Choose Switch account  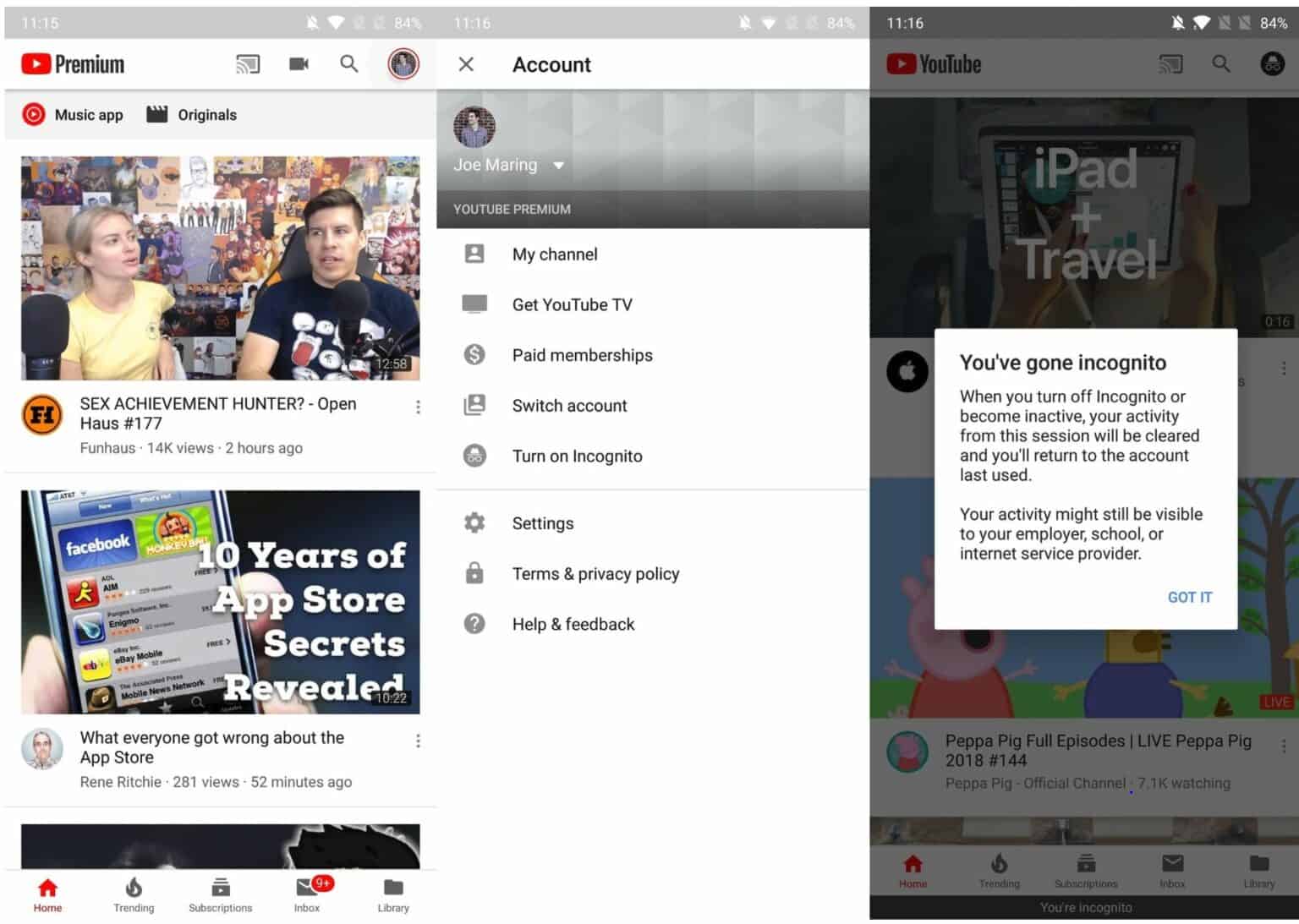[653, 406]
